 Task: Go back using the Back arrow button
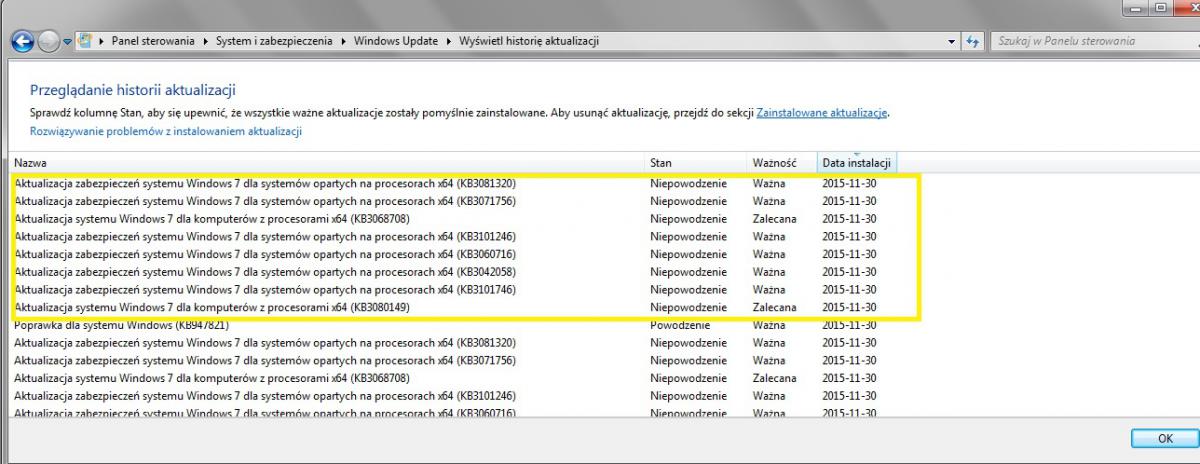pyautogui.click(x=24, y=41)
